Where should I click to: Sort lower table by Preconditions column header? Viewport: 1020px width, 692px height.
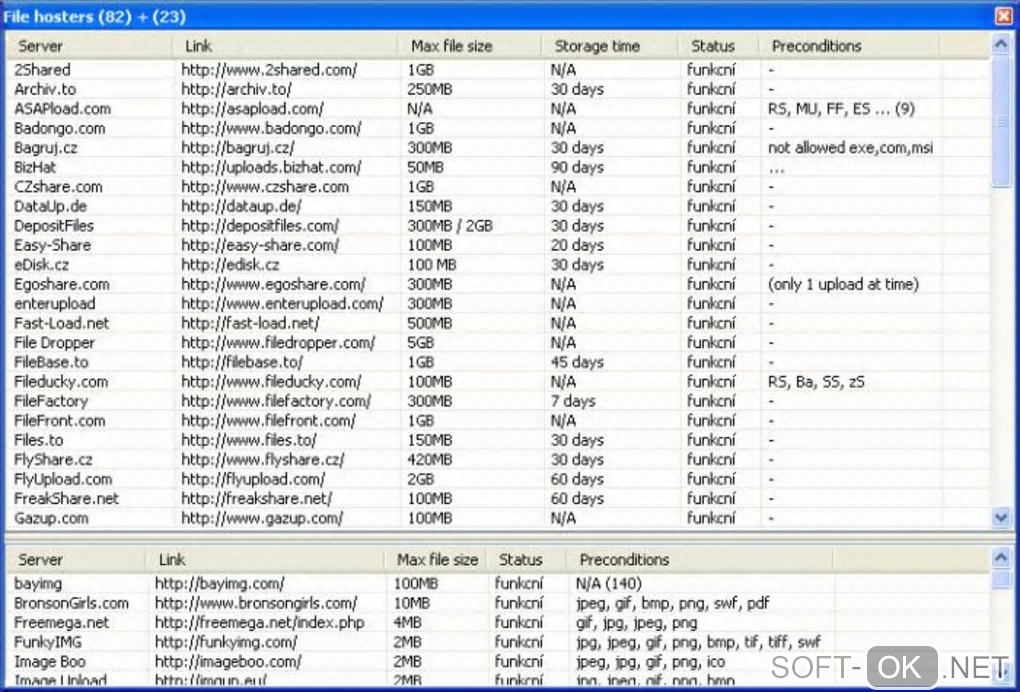[699, 559]
